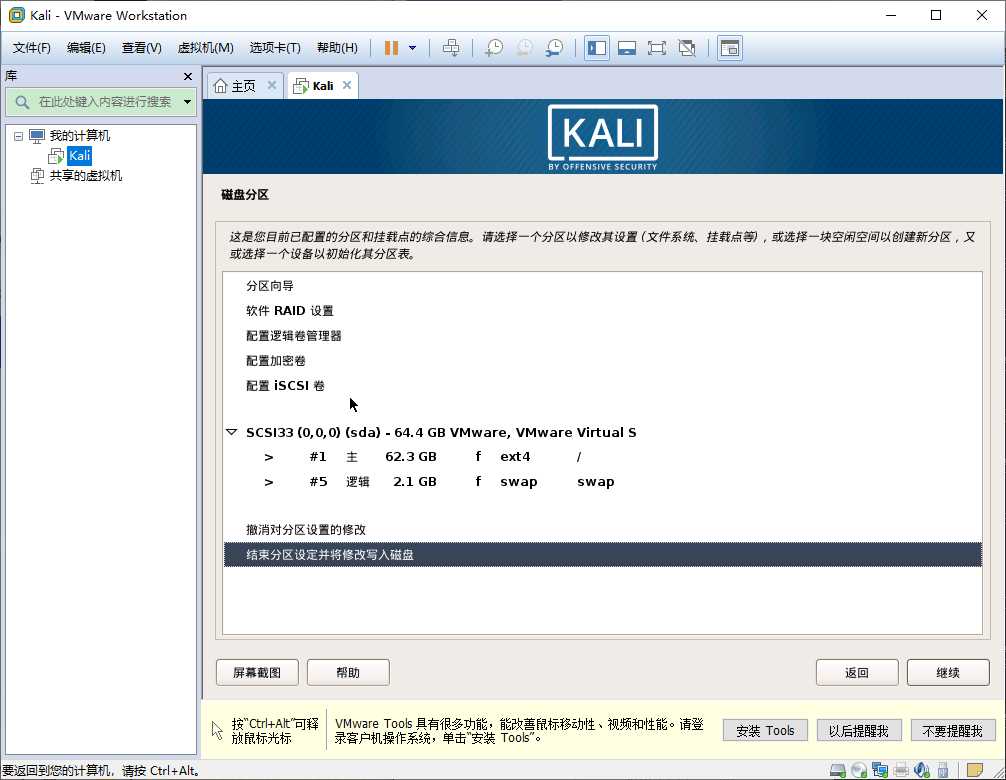The height and width of the screenshot is (780, 1006).
Task: Select 共享的虚拟机 in the library
Action: 85,176
